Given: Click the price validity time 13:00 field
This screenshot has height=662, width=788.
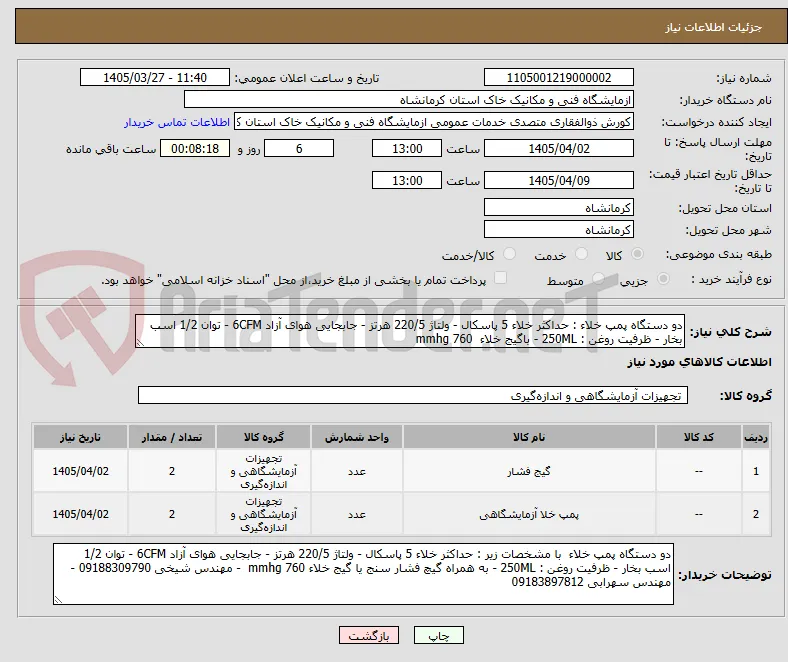Looking at the screenshot, I should pos(407,180).
